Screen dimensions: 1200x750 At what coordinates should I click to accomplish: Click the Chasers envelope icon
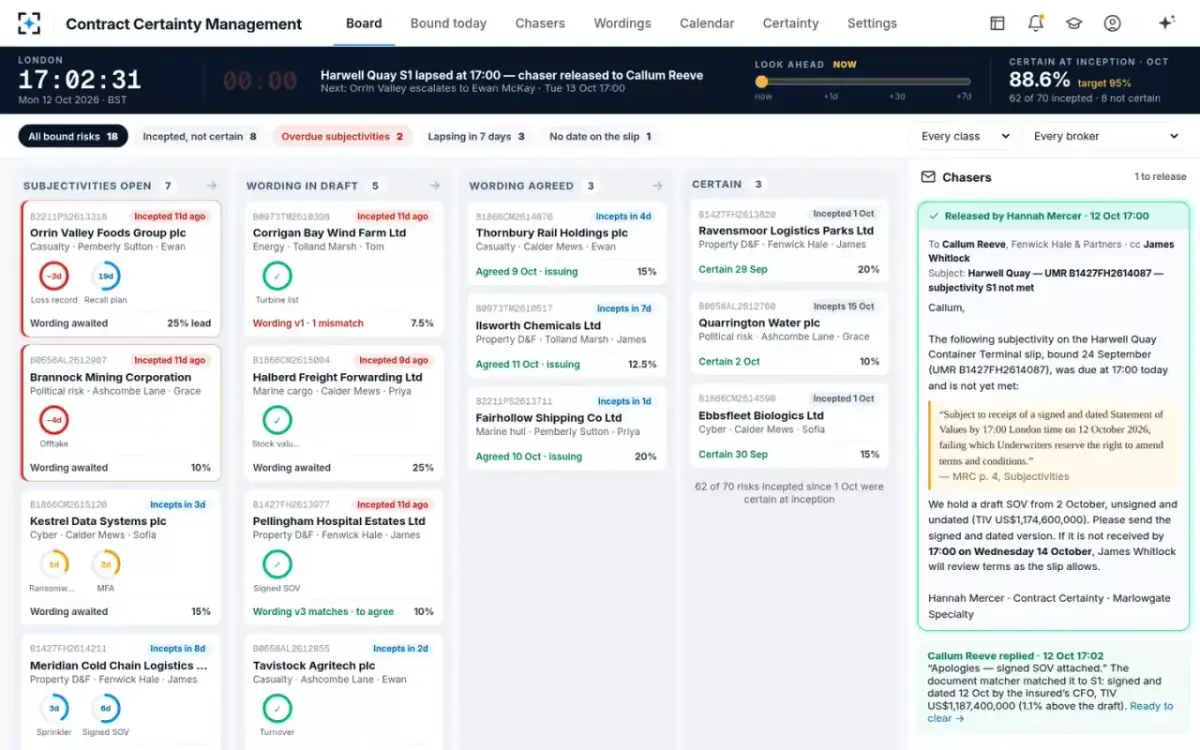(x=927, y=177)
